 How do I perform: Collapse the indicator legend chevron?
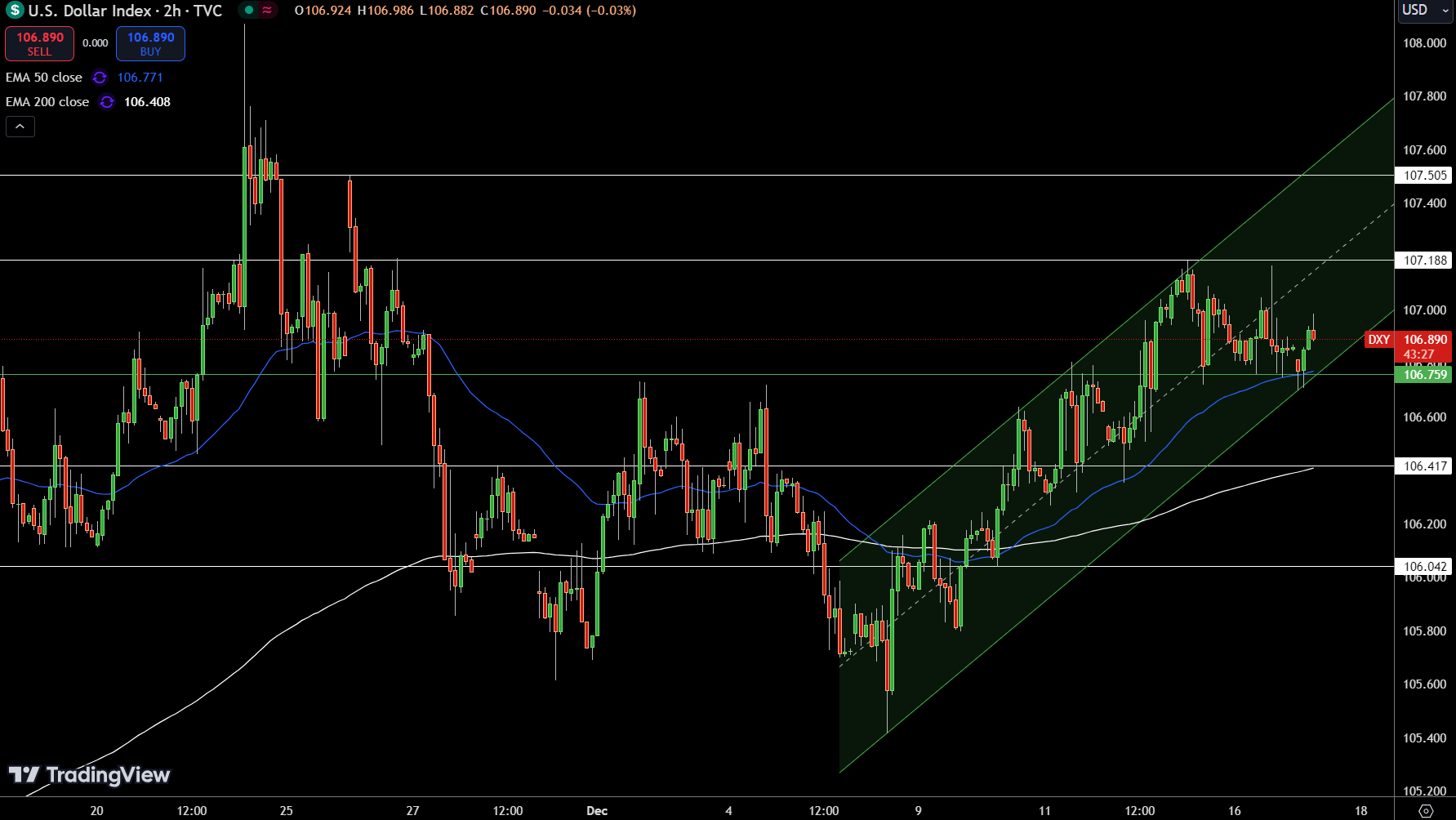pos(20,127)
